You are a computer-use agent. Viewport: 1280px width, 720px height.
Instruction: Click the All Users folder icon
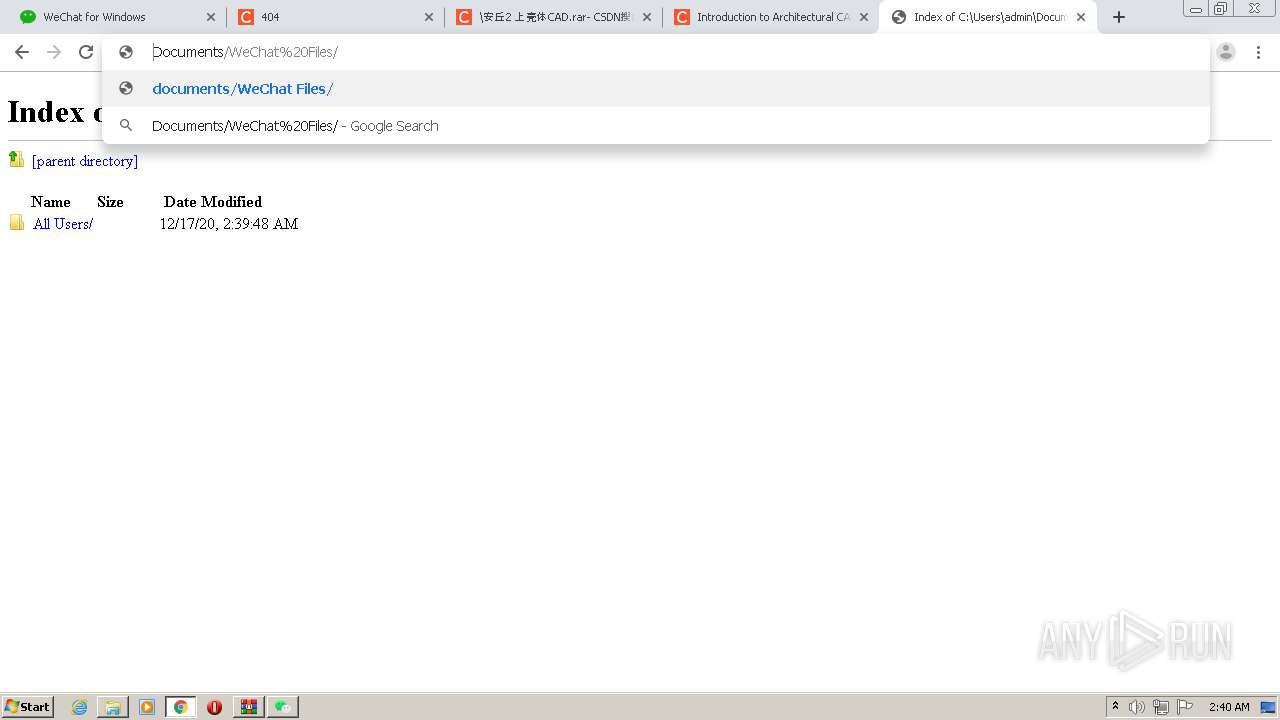pyautogui.click(x=17, y=223)
